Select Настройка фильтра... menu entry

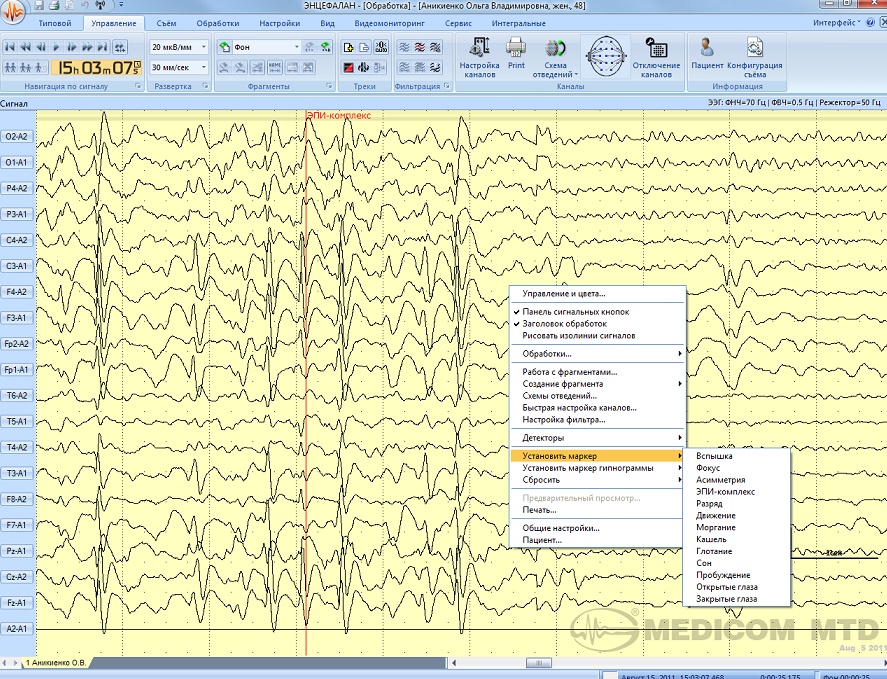click(563, 420)
